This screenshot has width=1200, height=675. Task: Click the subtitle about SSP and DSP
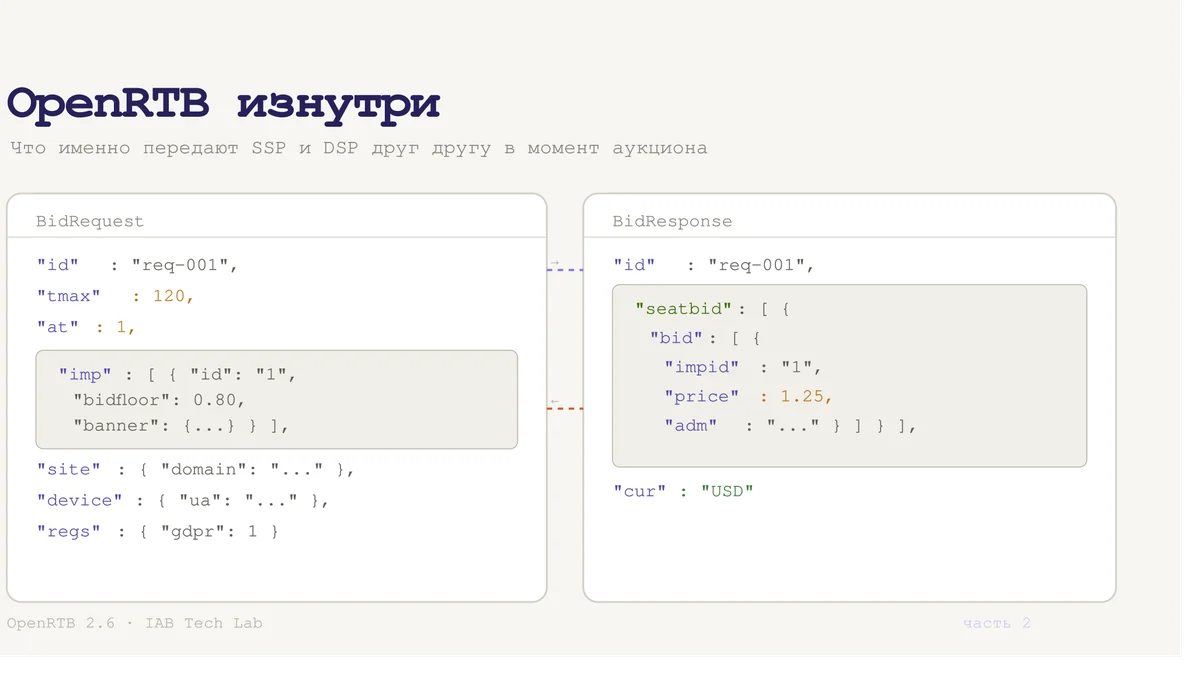[359, 148]
